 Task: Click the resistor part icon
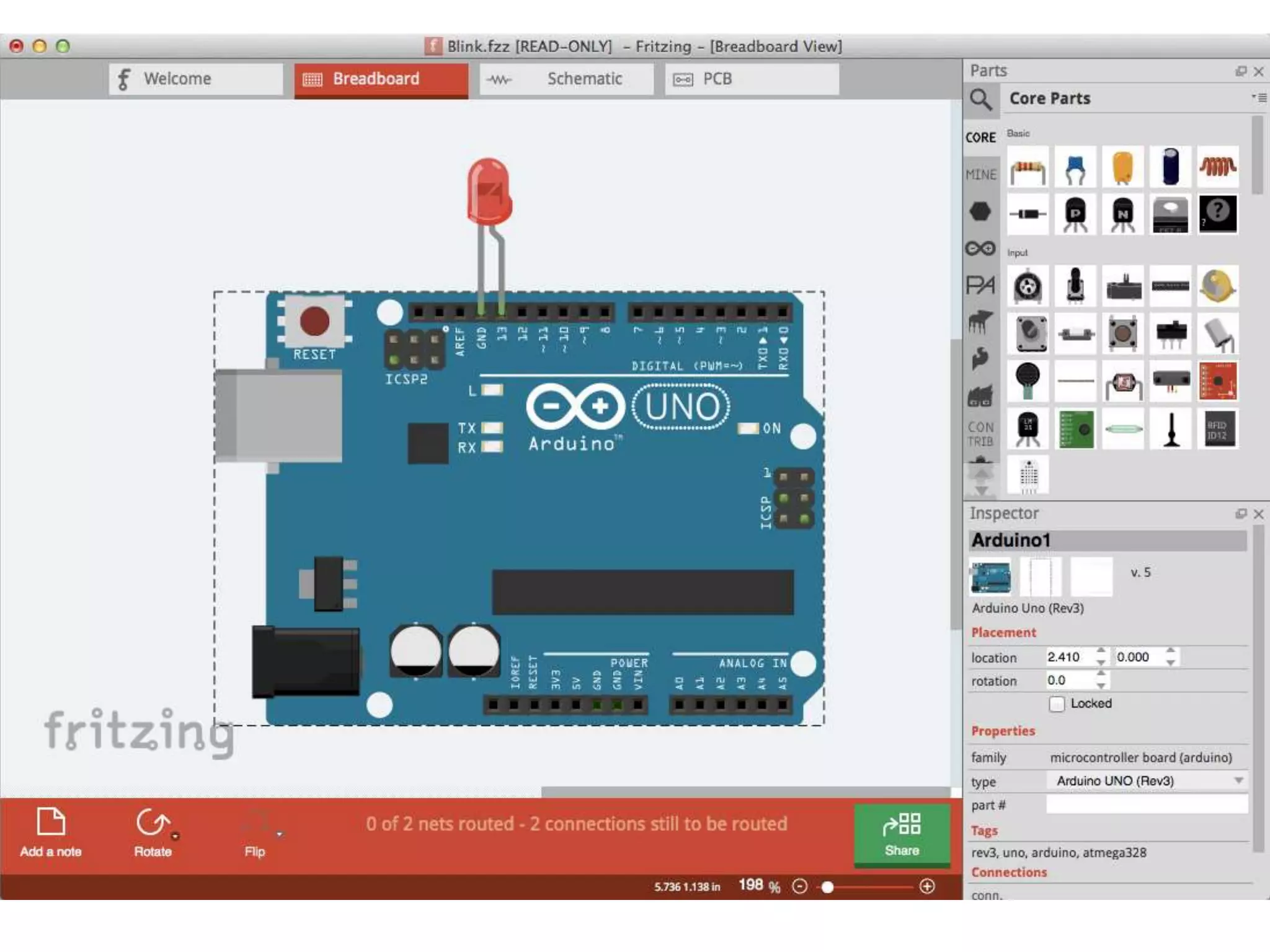(1028, 167)
